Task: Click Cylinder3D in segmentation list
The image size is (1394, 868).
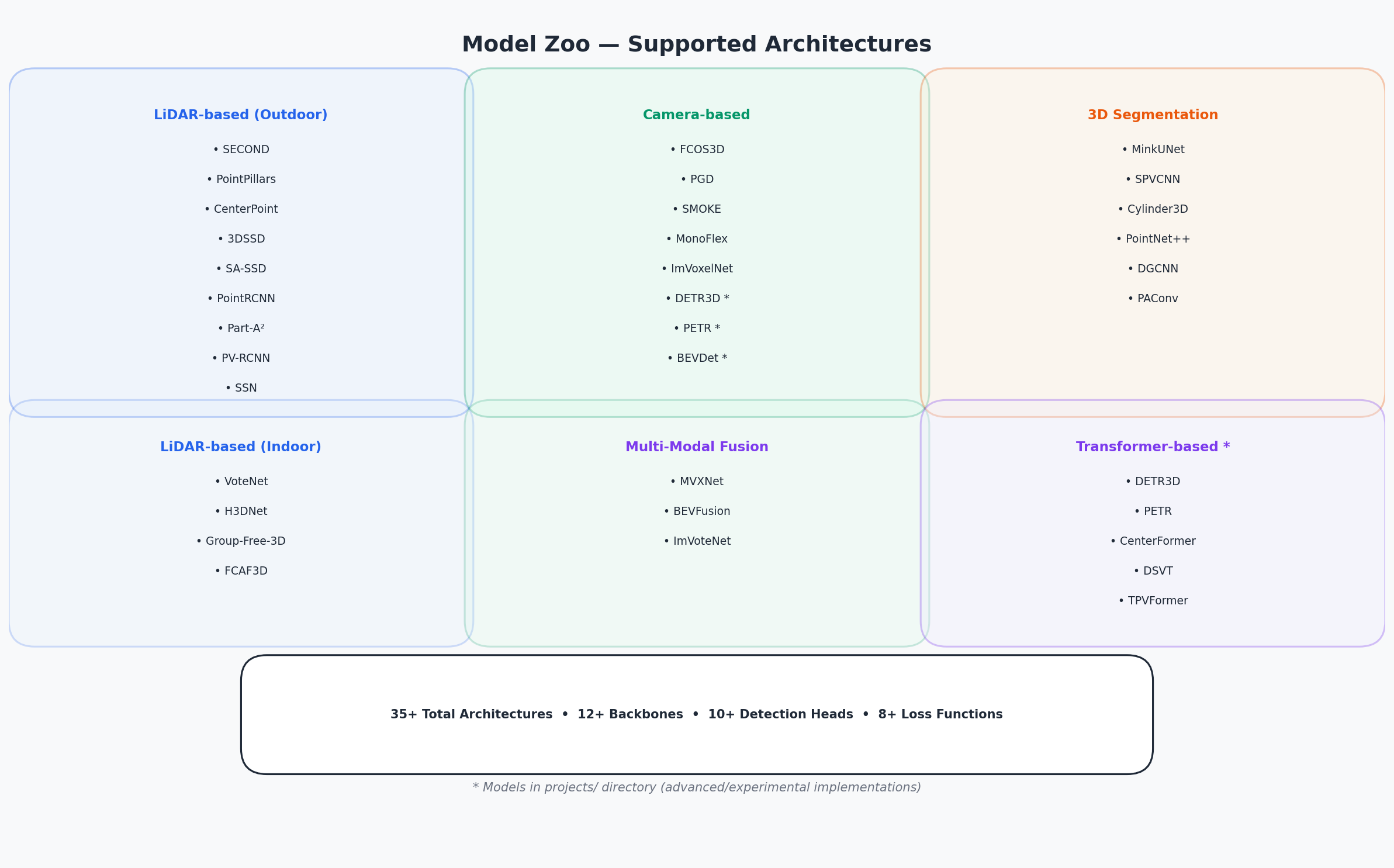Action: coord(1153,209)
